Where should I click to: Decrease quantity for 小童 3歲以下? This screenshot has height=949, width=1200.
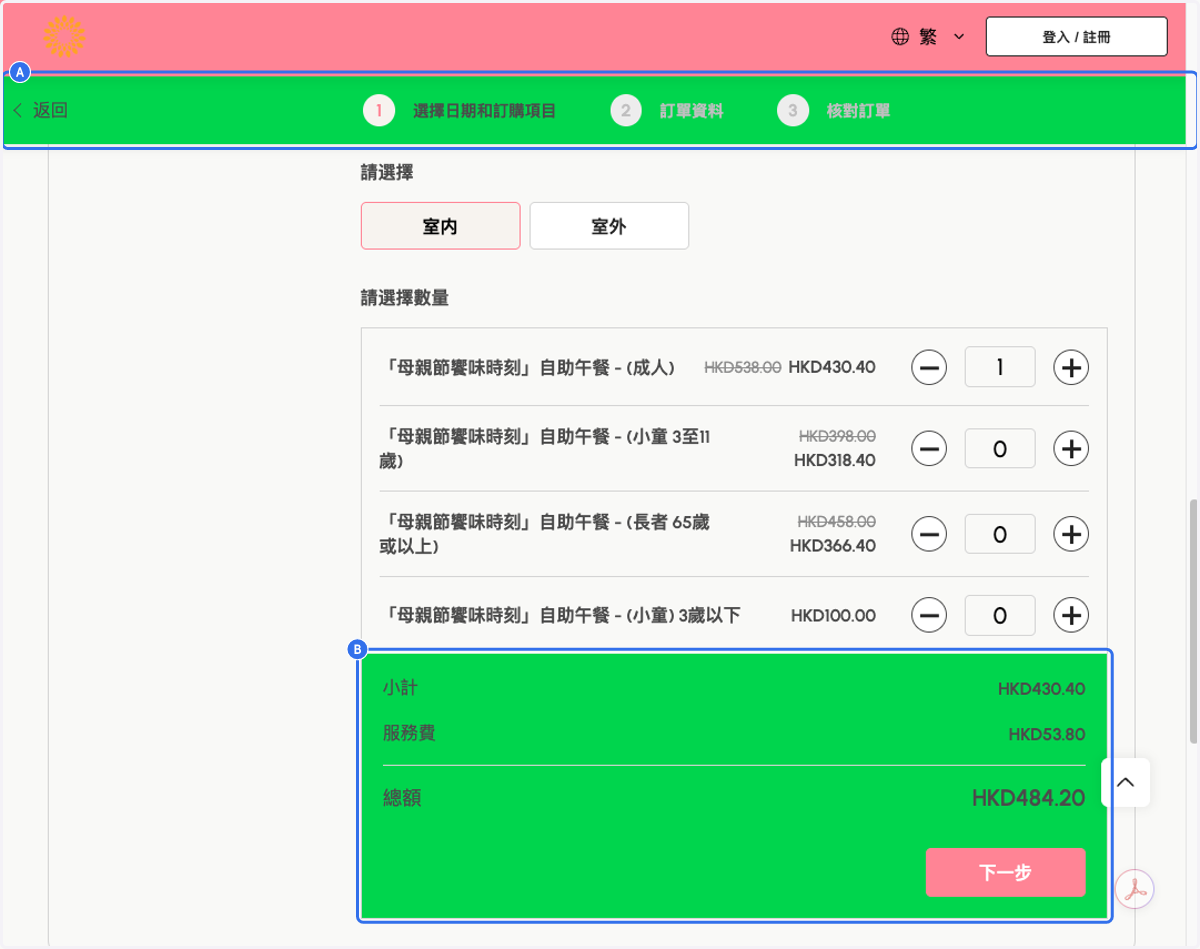(929, 616)
